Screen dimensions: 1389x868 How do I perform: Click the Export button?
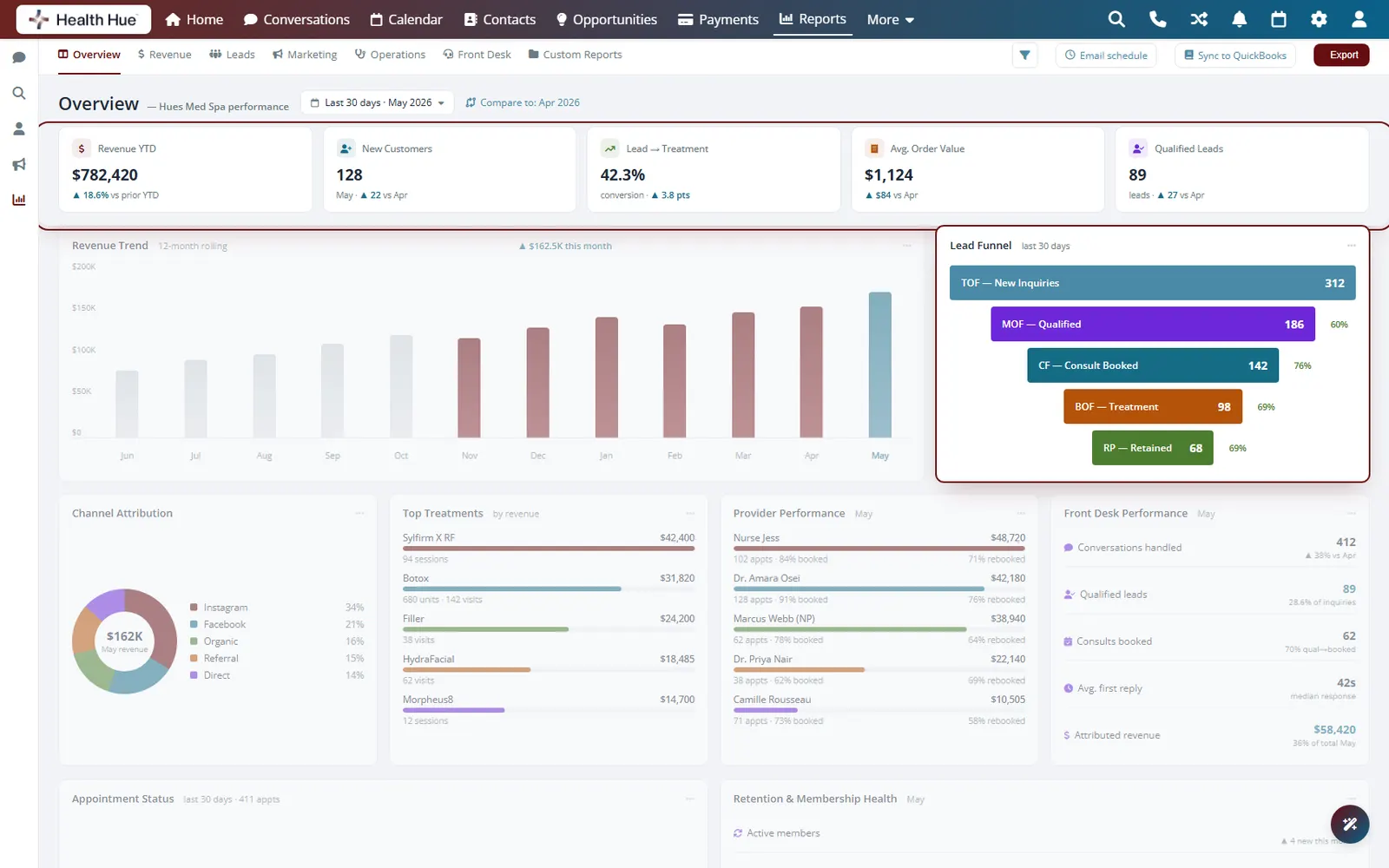(x=1342, y=55)
